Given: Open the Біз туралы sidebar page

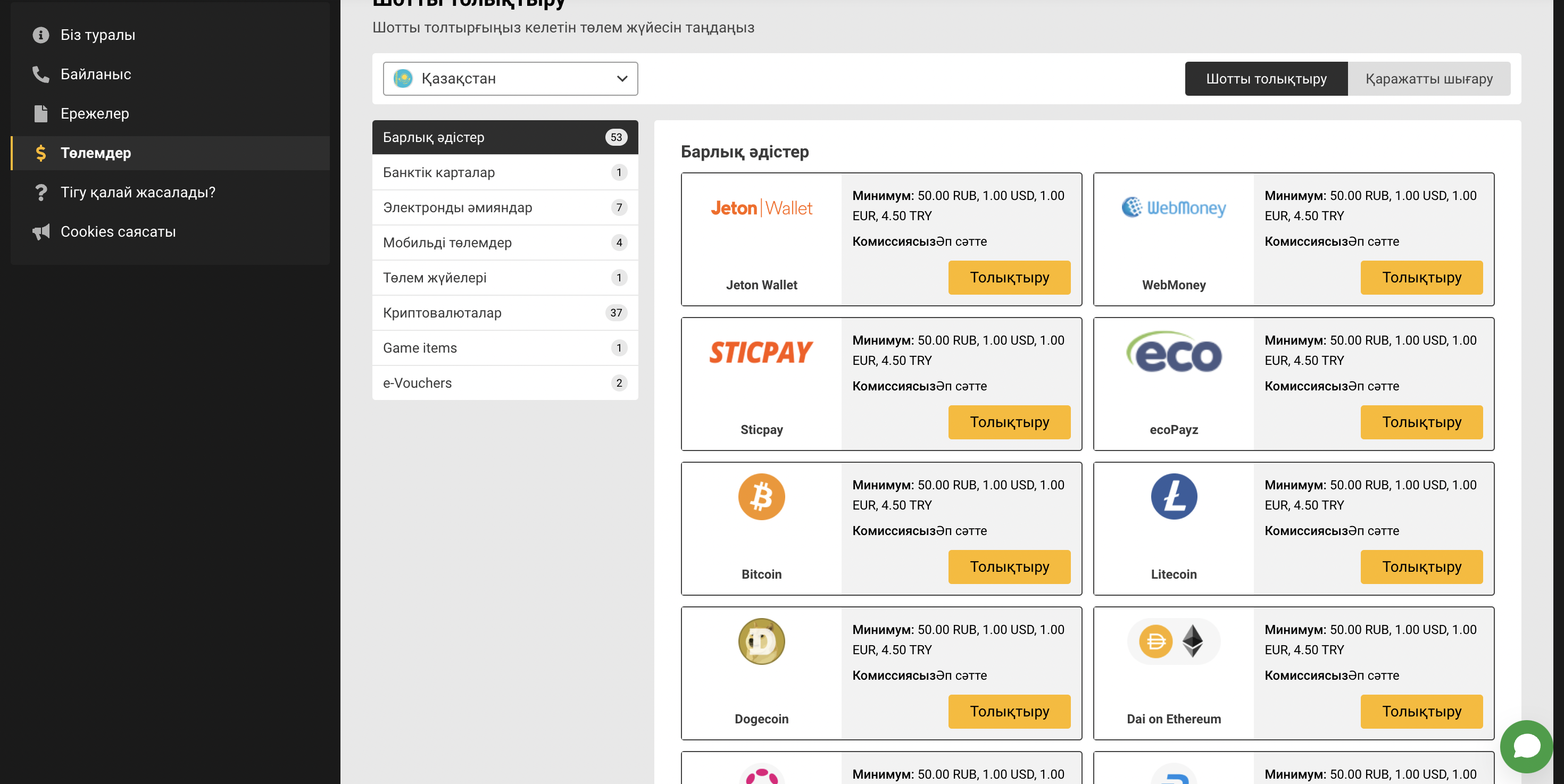Looking at the screenshot, I should coord(170,35).
